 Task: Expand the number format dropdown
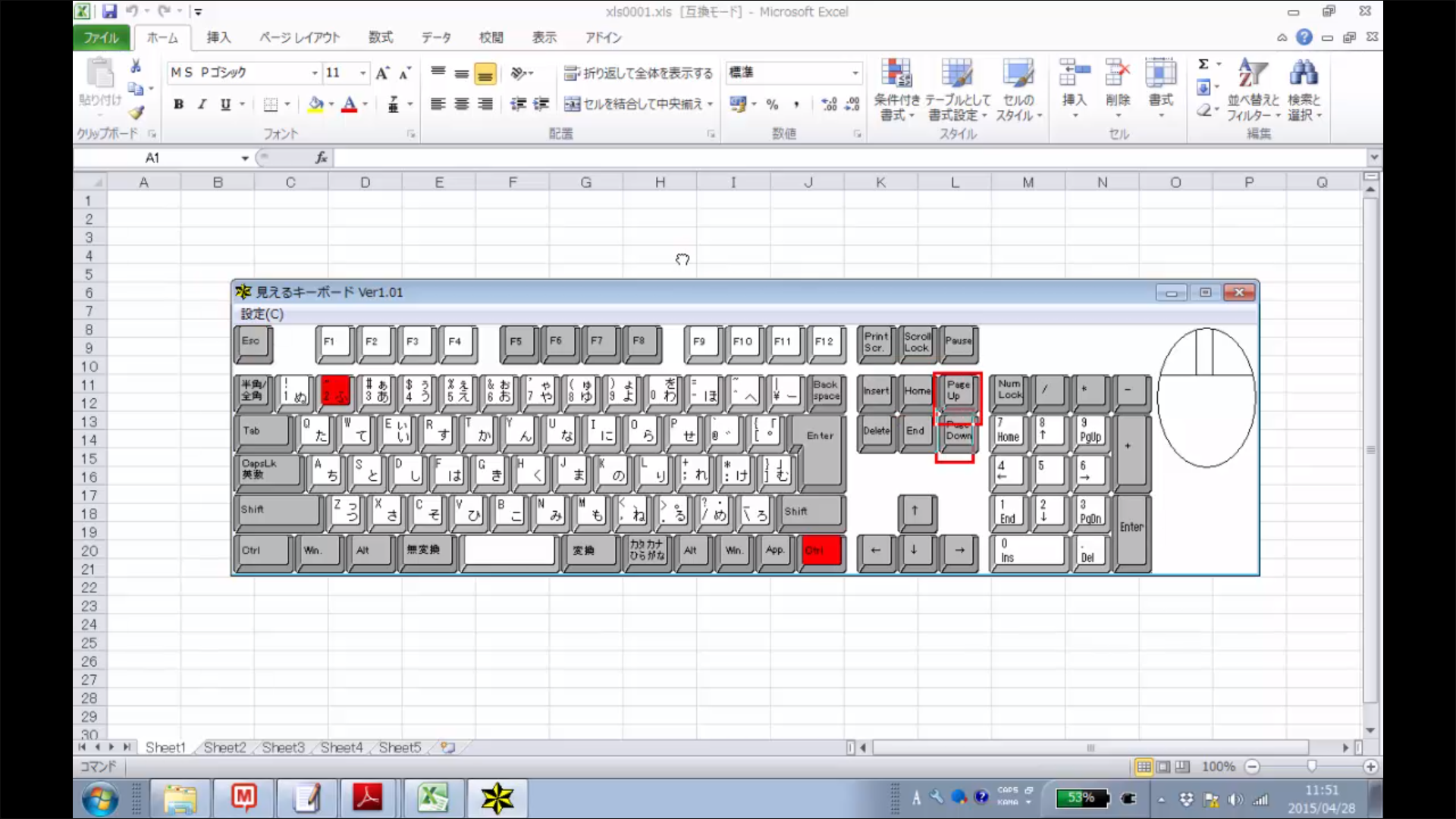point(855,73)
